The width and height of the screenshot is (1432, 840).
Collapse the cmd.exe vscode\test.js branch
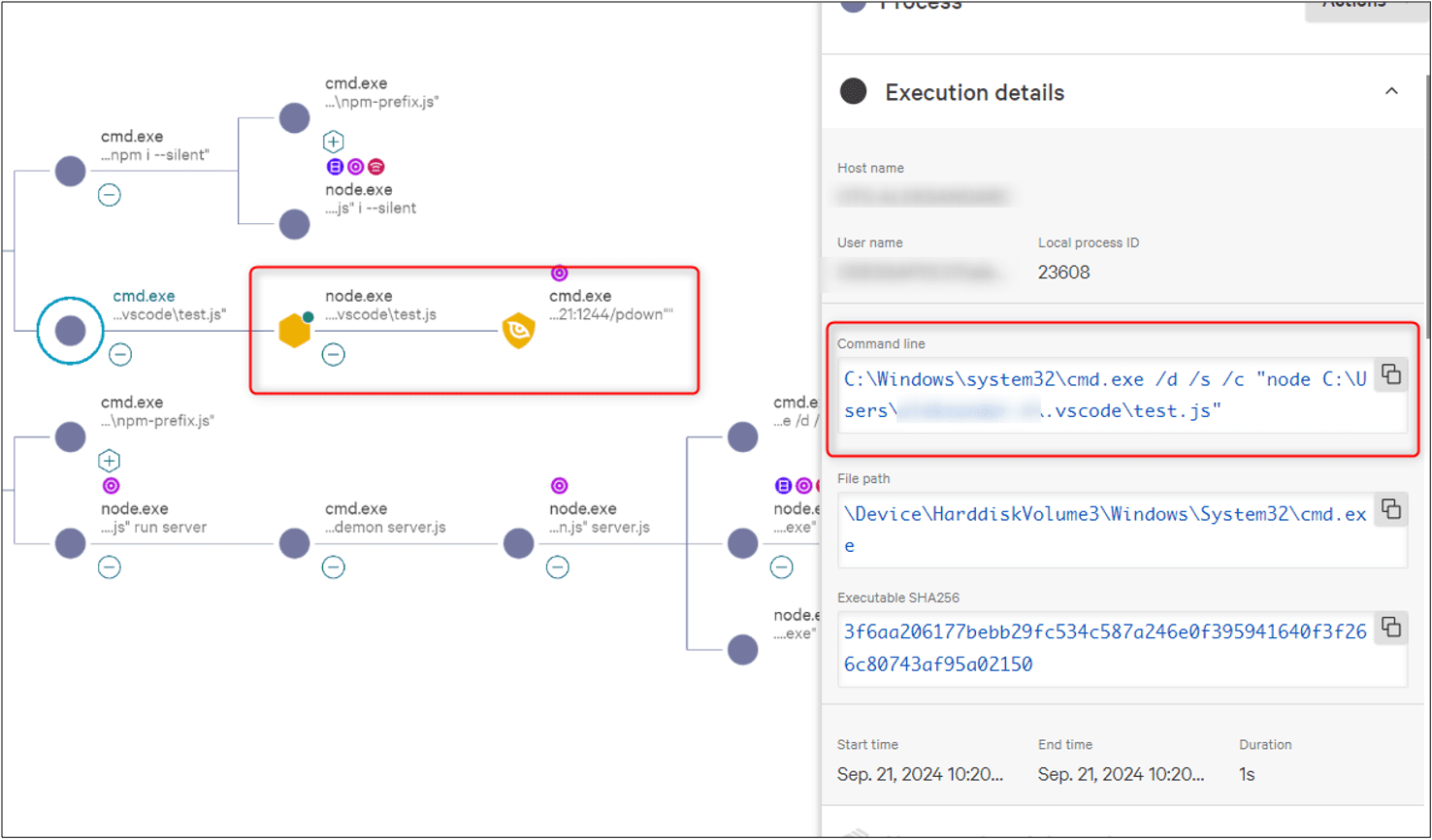click(120, 354)
